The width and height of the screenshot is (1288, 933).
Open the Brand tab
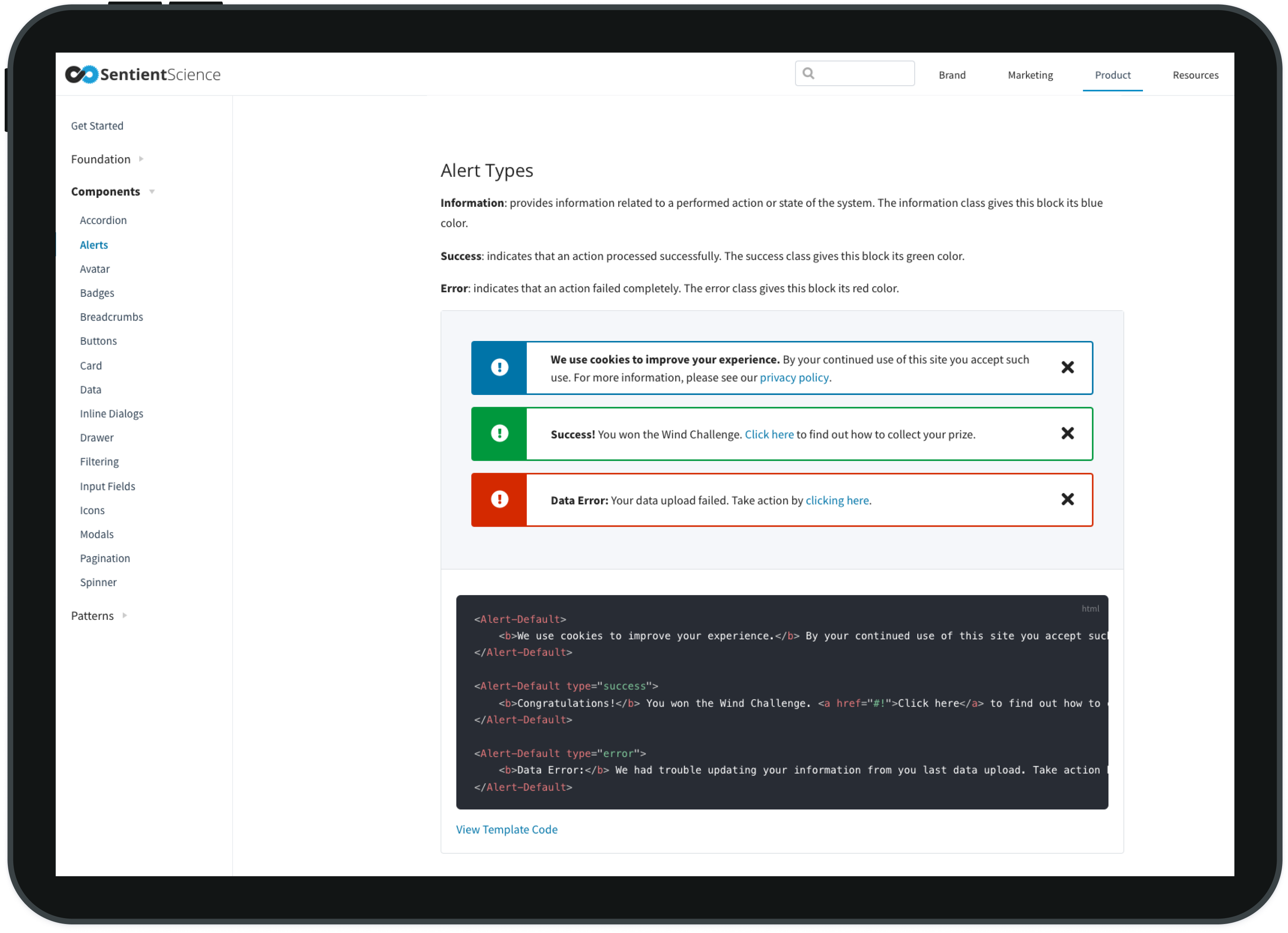952,75
